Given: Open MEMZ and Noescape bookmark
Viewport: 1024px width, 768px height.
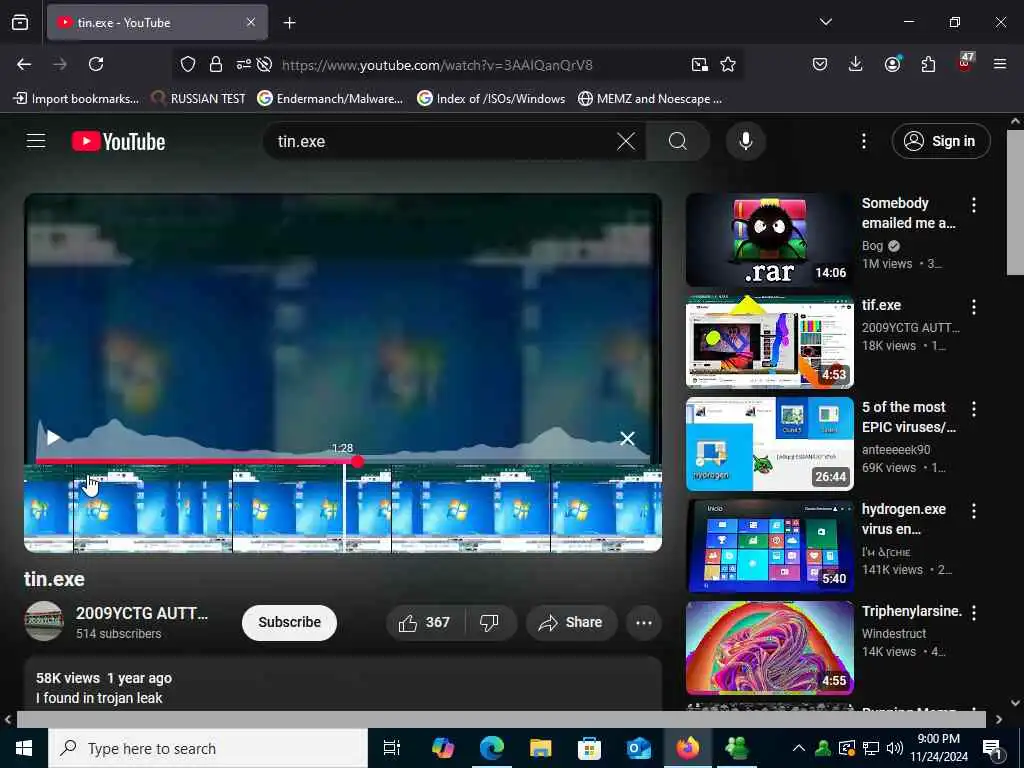Looking at the screenshot, I should point(650,99).
